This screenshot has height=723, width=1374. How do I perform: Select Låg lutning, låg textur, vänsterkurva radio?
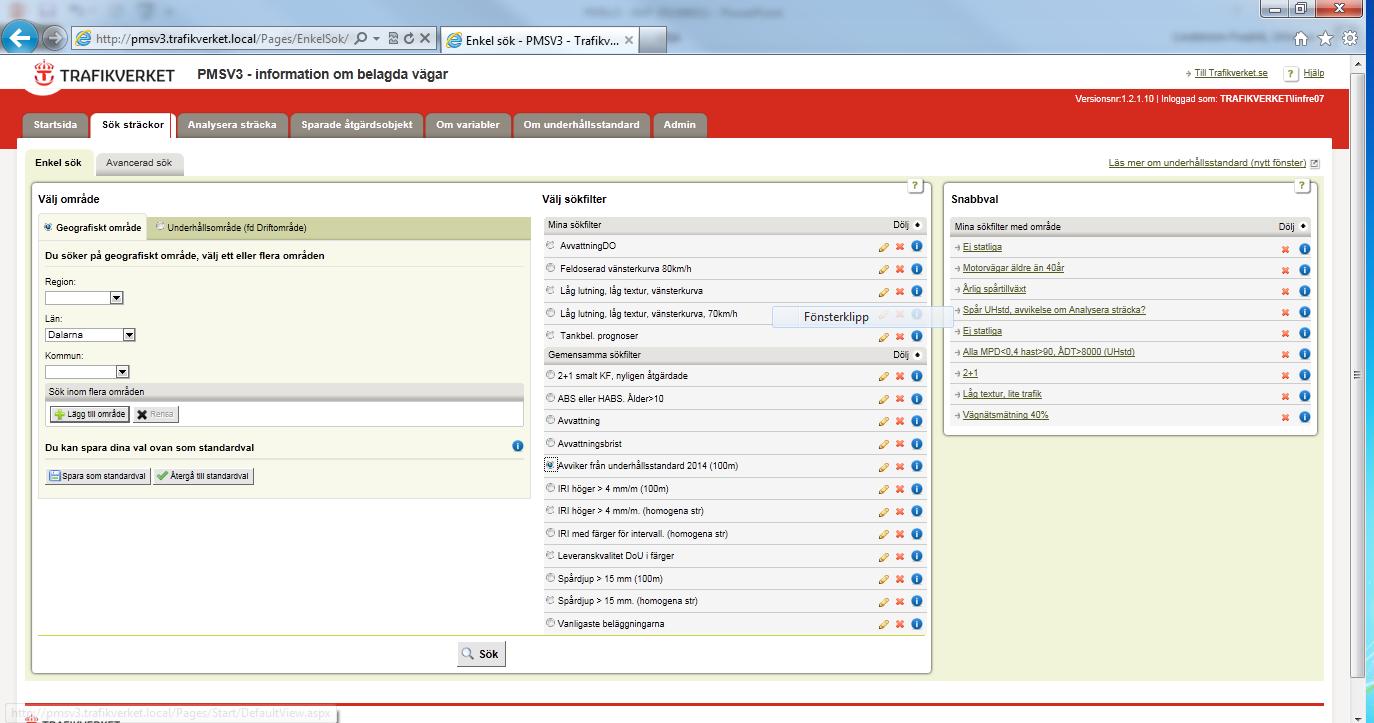point(550,290)
